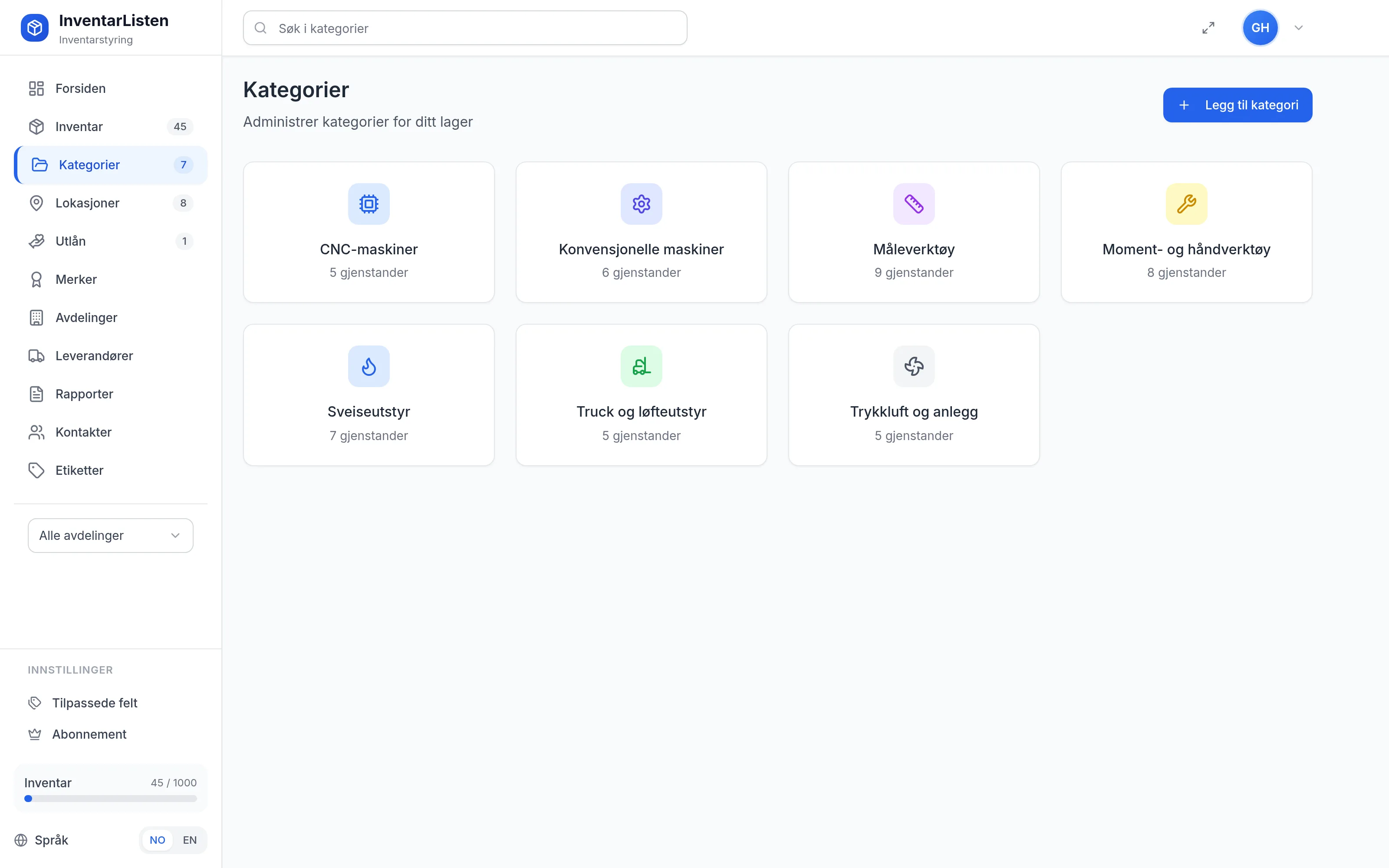Open Kontakter in the sidebar
1389x868 pixels.
pyautogui.click(x=110, y=432)
